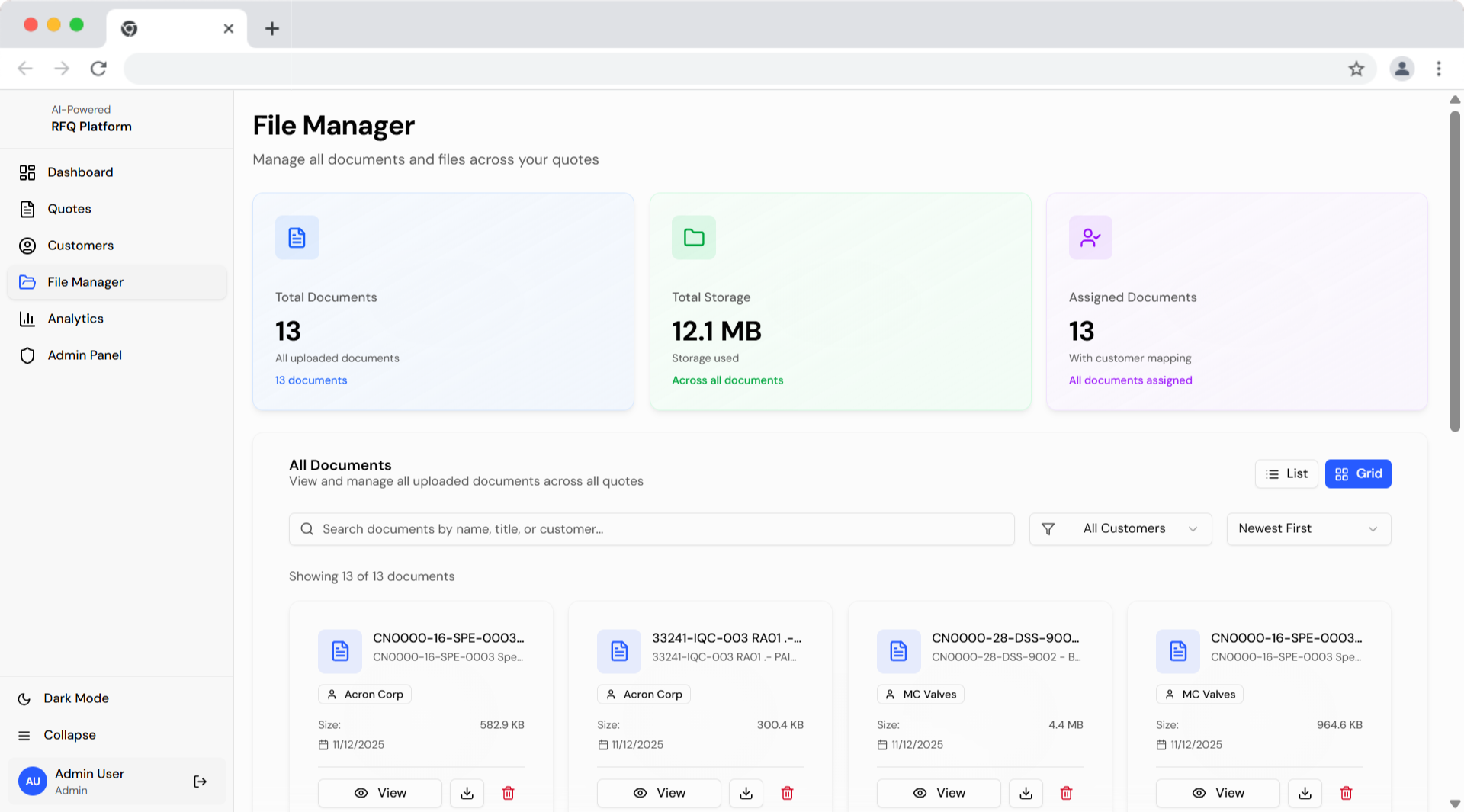Open the browser three-dot menu
The width and height of the screenshot is (1464, 812).
pyautogui.click(x=1439, y=69)
